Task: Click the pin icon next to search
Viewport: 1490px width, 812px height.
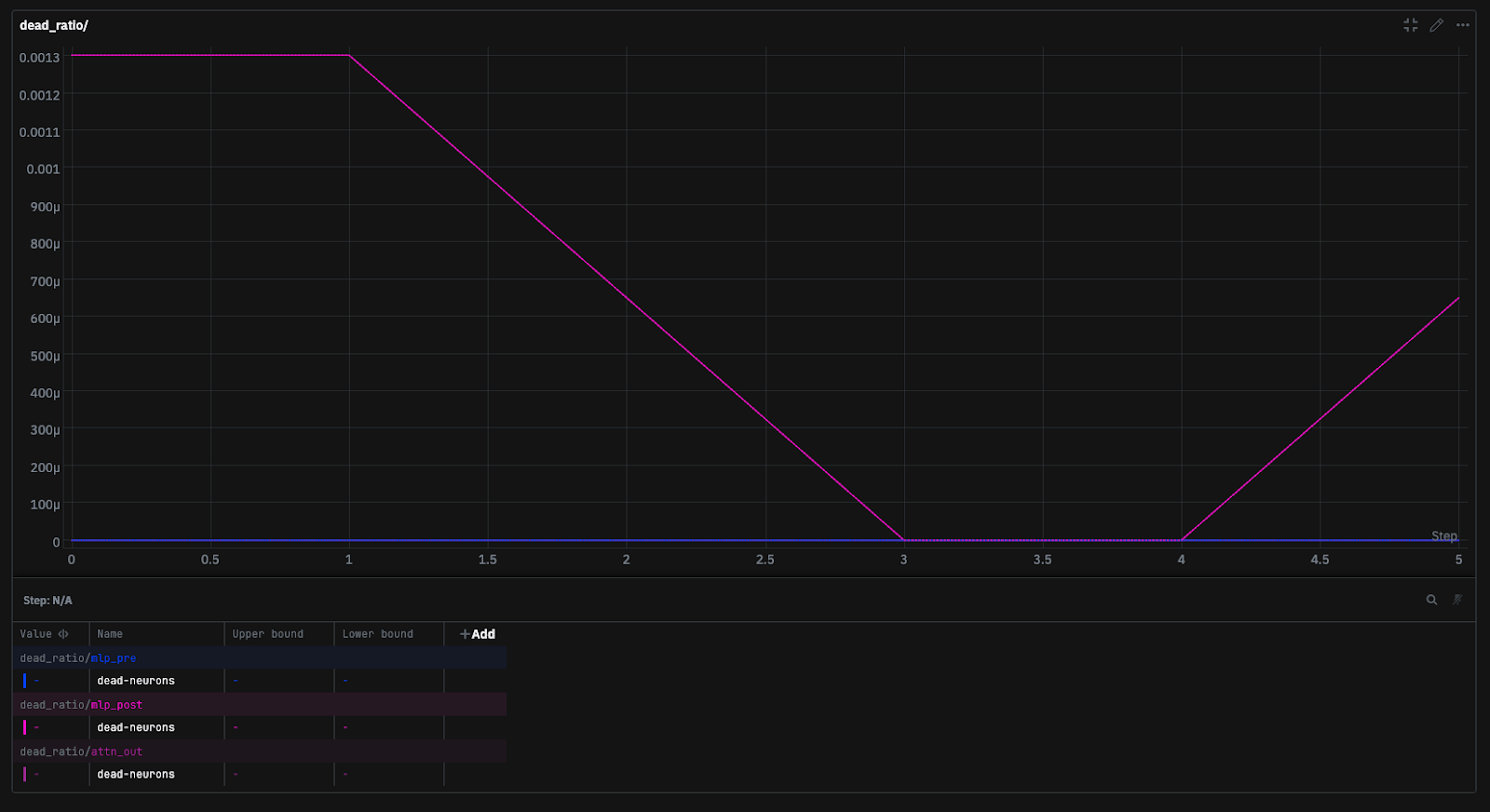Action: 1457,600
